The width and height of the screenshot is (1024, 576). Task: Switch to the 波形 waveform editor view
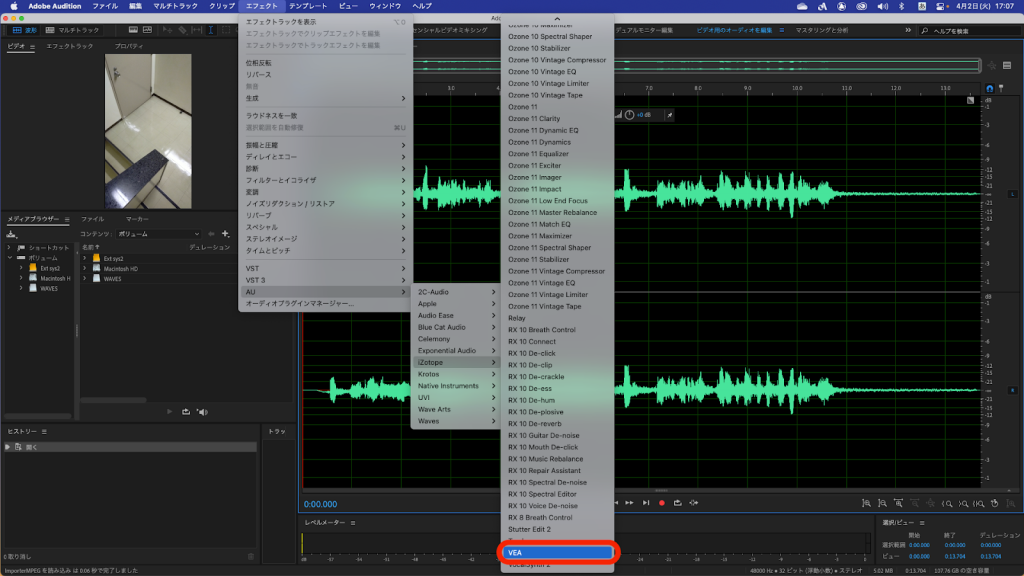[24, 30]
